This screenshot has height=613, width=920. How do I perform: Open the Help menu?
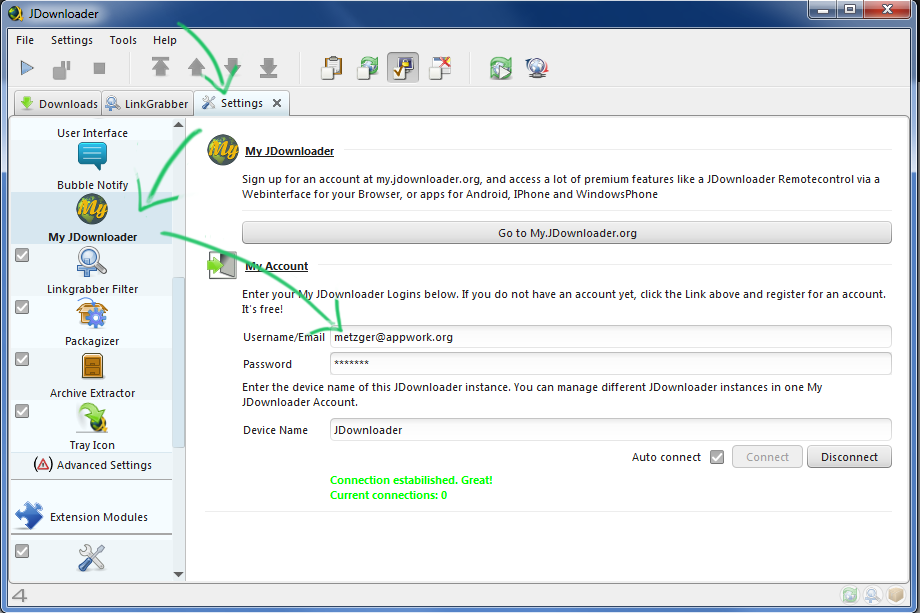coord(165,40)
